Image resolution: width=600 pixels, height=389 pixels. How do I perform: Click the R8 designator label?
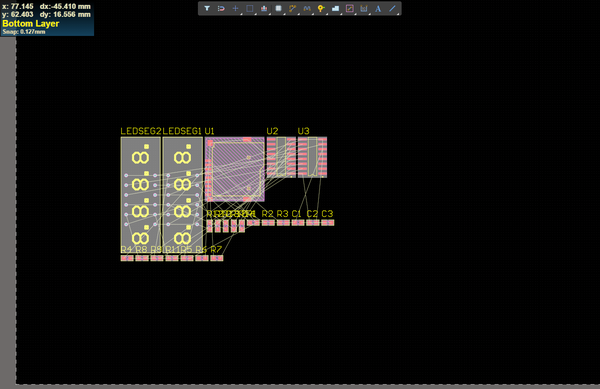(x=141, y=249)
